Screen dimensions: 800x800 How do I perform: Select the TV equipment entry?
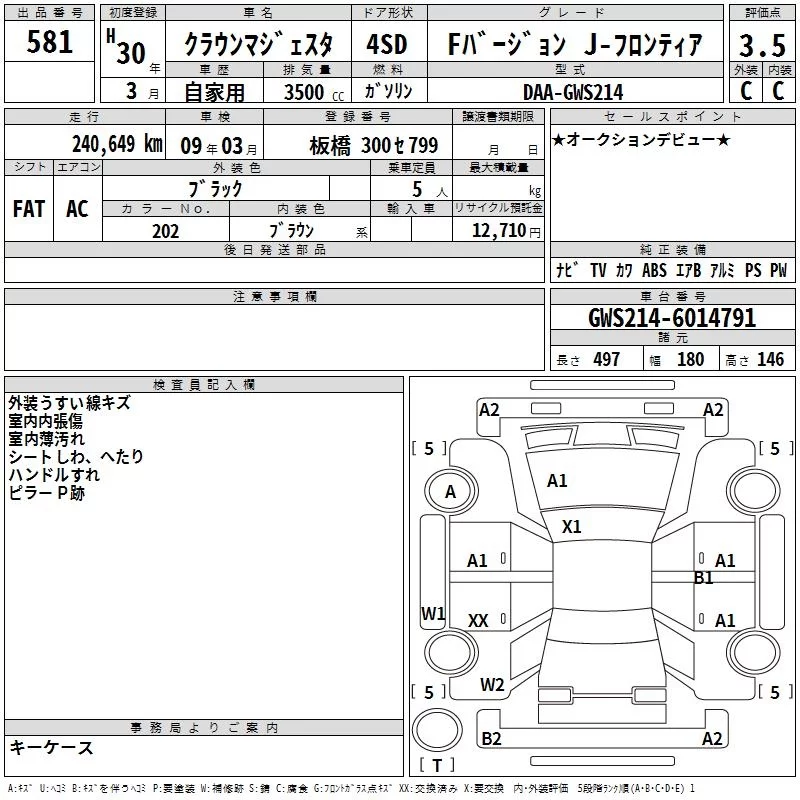click(x=598, y=270)
